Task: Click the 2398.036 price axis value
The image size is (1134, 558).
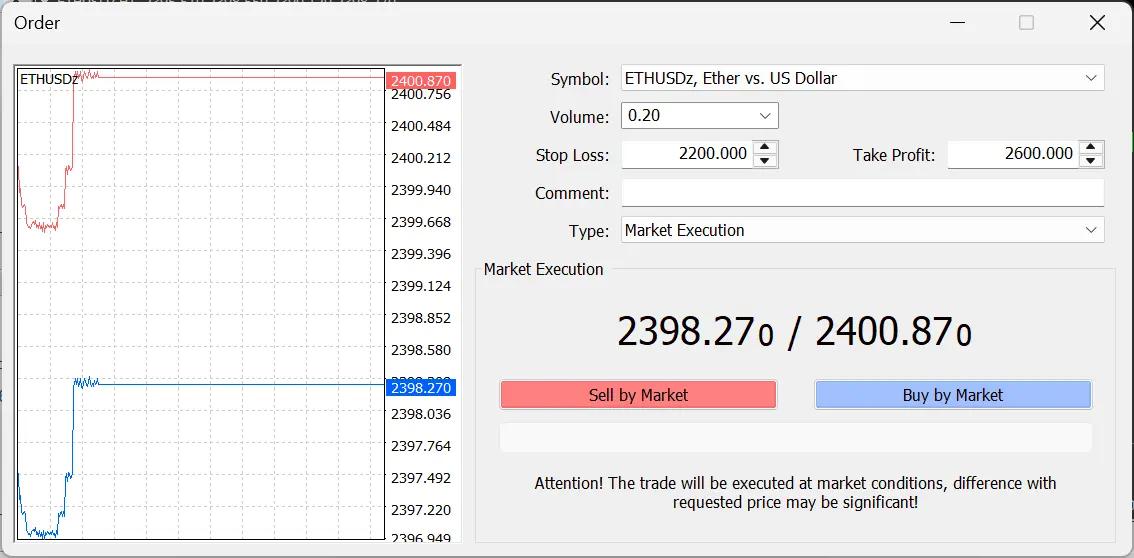Action: pos(420,414)
